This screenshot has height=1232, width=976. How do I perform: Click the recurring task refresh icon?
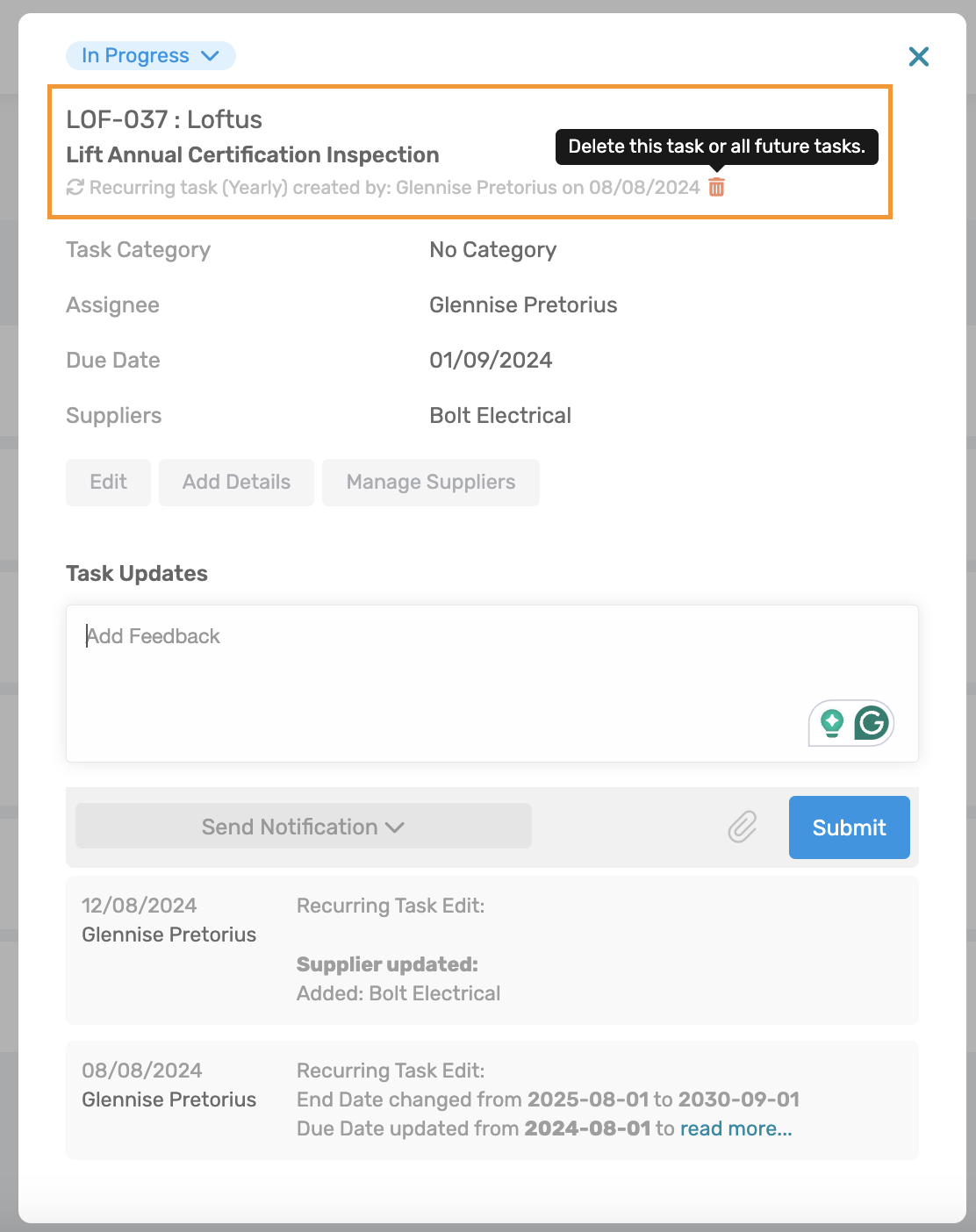(x=75, y=187)
